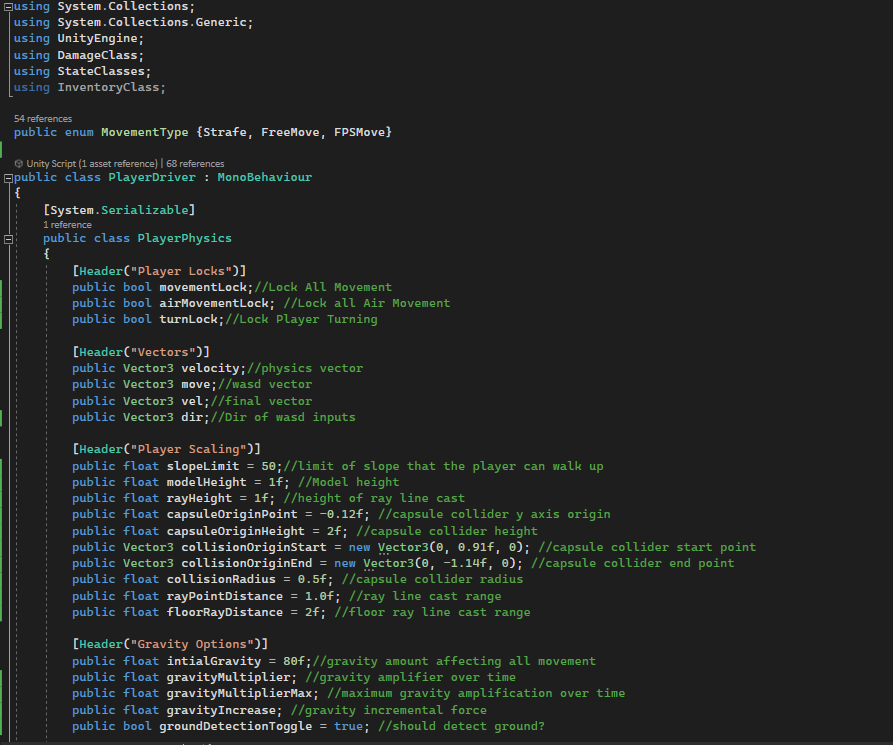Click the 'MovementType' enum name
893x745 pixels.
(x=145, y=132)
